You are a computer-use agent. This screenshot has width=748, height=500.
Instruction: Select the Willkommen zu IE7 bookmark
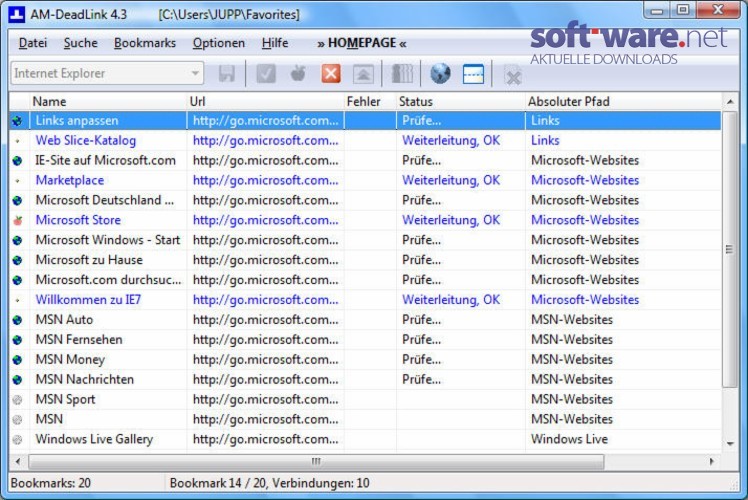click(x=88, y=300)
